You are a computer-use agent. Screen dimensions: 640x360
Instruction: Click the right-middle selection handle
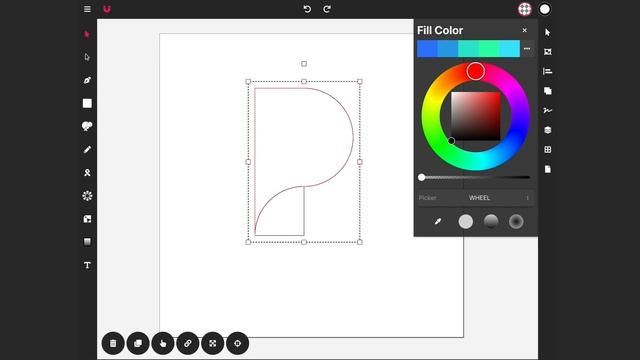click(360, 162)
